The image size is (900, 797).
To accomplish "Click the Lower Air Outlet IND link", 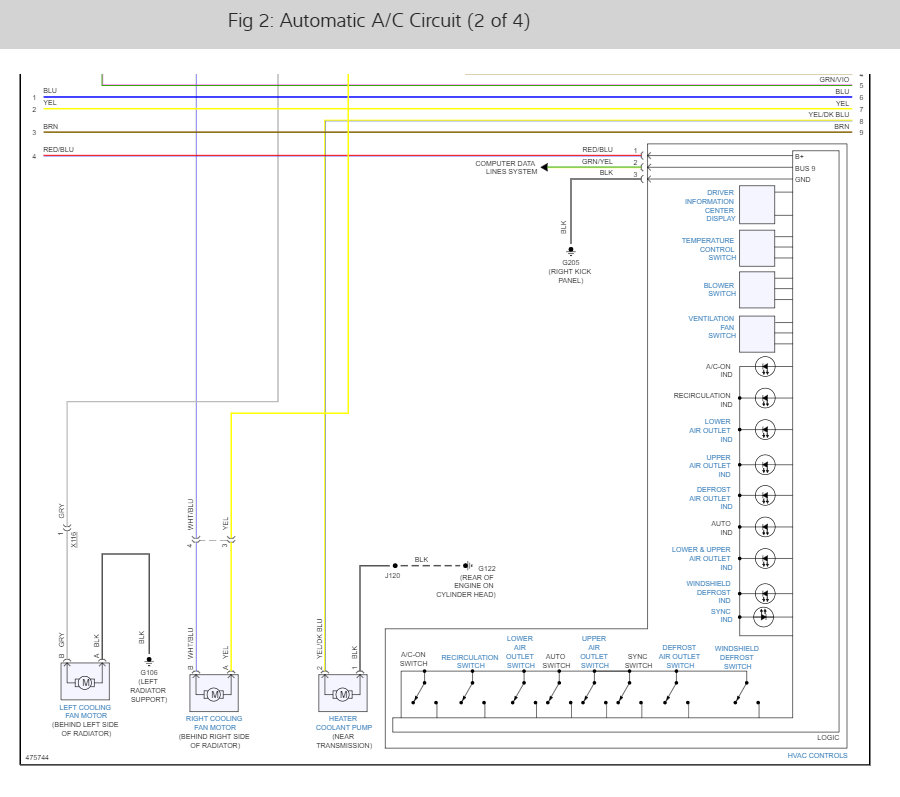I will pyautogui.click(x=711, y=430).
